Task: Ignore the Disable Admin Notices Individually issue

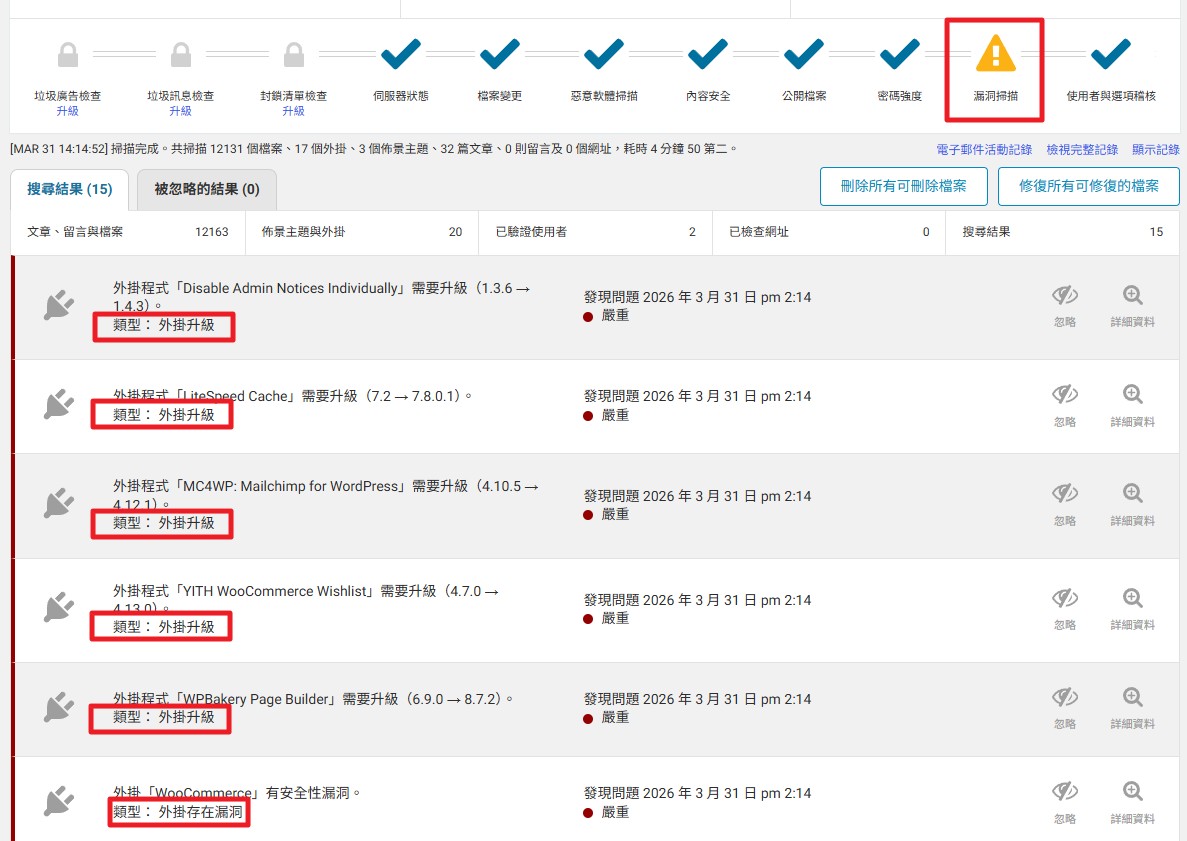Action: point(1065,305)
